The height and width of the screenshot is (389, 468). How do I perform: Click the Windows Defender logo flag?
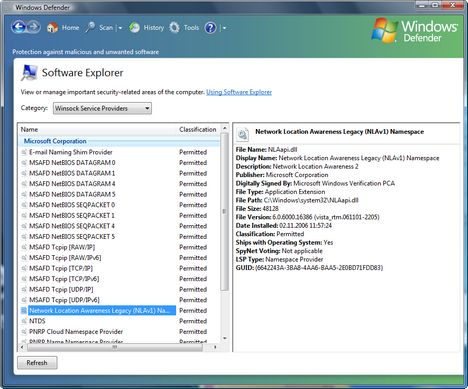pos(385,31)
